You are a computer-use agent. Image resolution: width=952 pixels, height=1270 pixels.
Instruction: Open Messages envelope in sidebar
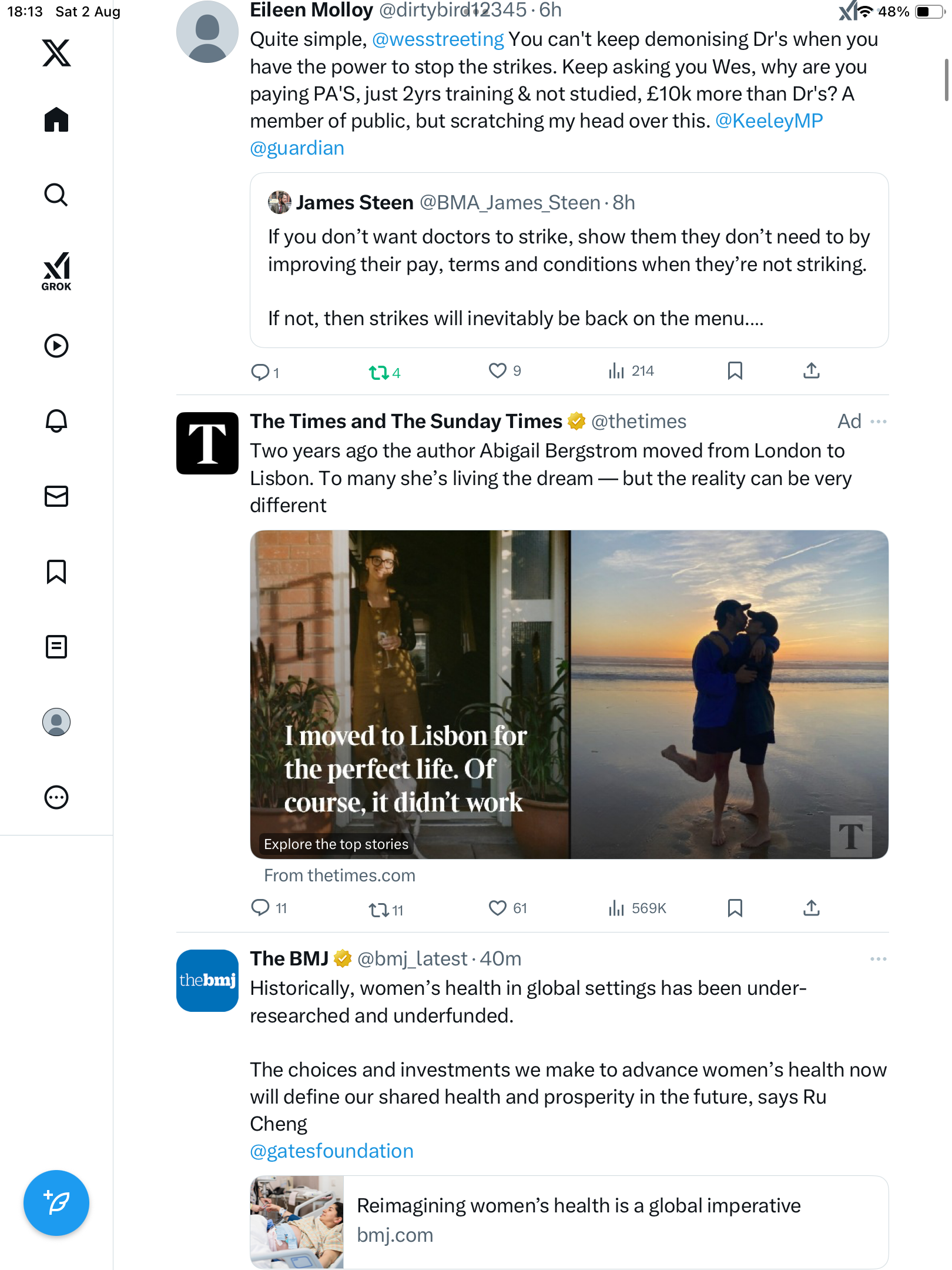click(x=56, y=496)
